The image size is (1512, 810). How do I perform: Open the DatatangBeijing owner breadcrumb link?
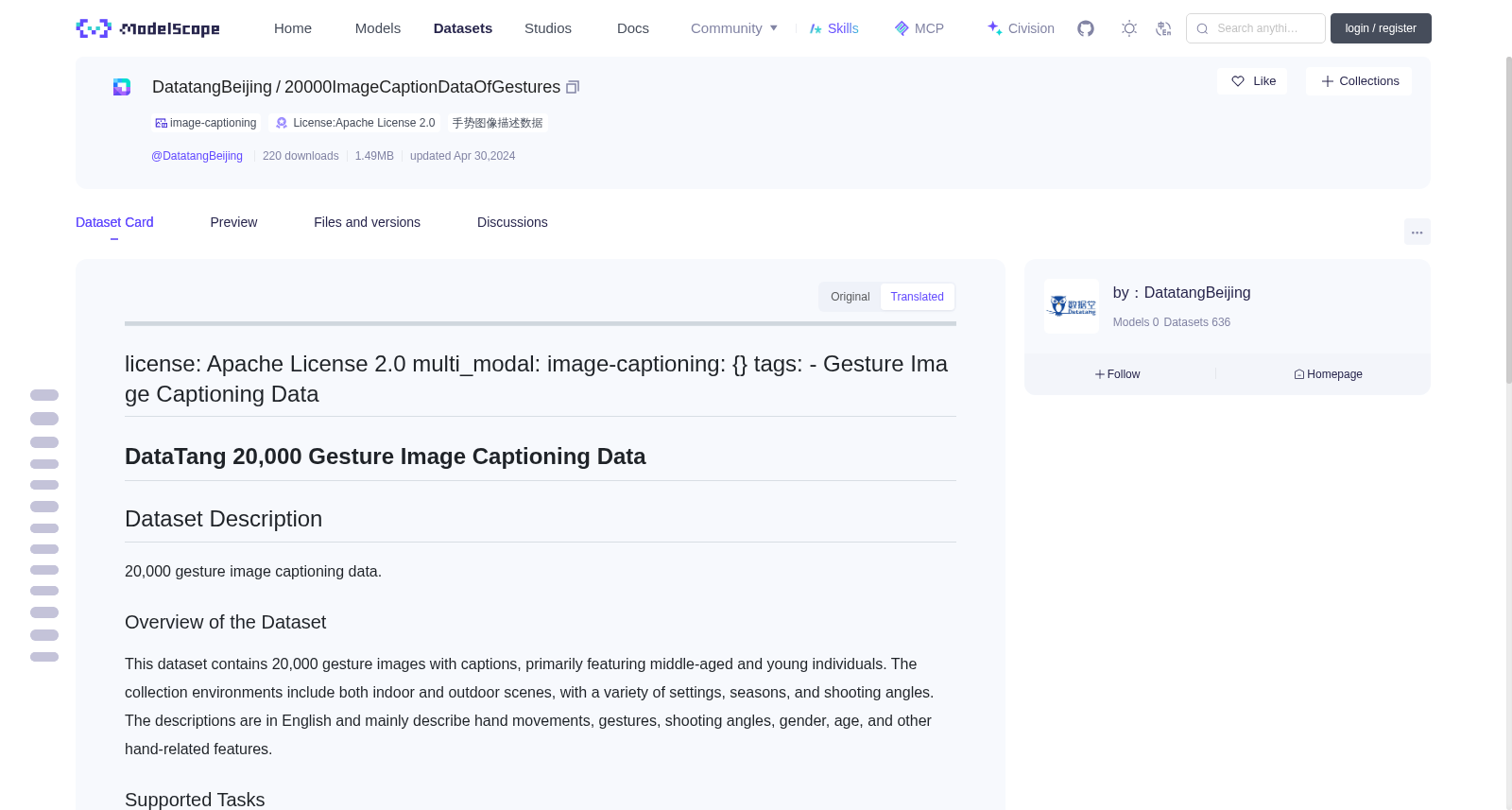pos(212,87)
